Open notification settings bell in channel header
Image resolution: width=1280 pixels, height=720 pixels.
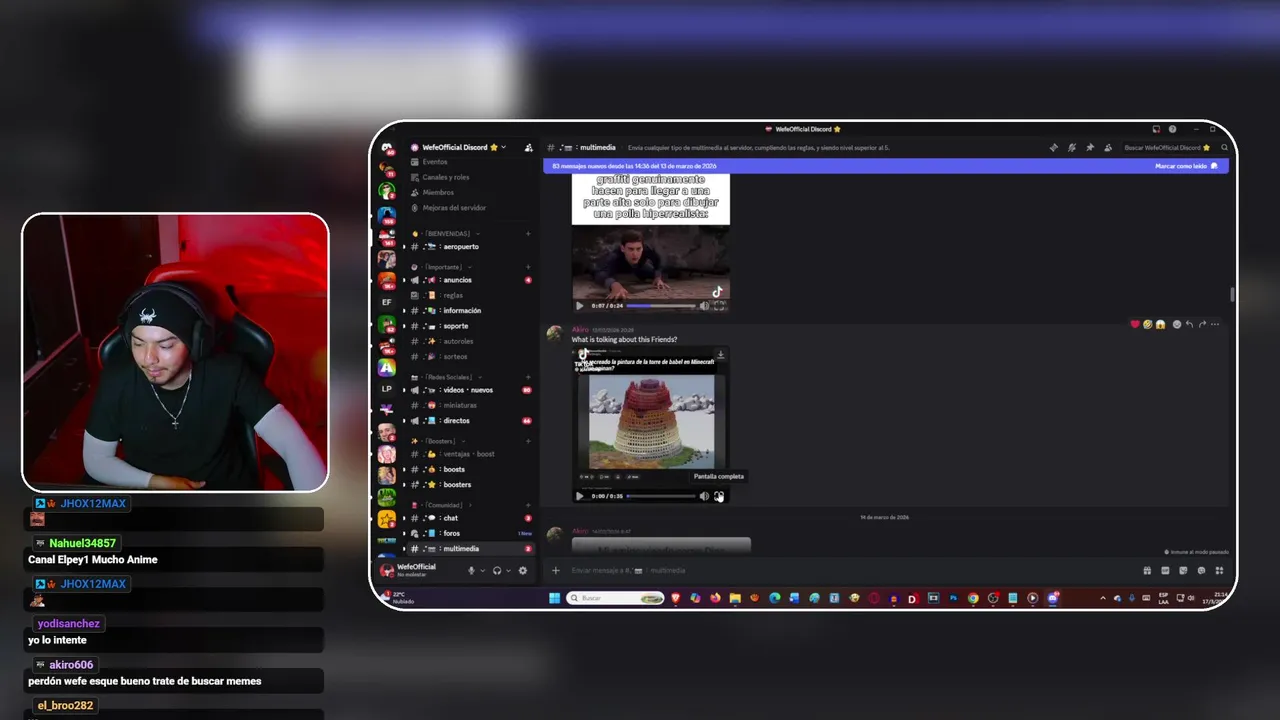(1072, 148)
